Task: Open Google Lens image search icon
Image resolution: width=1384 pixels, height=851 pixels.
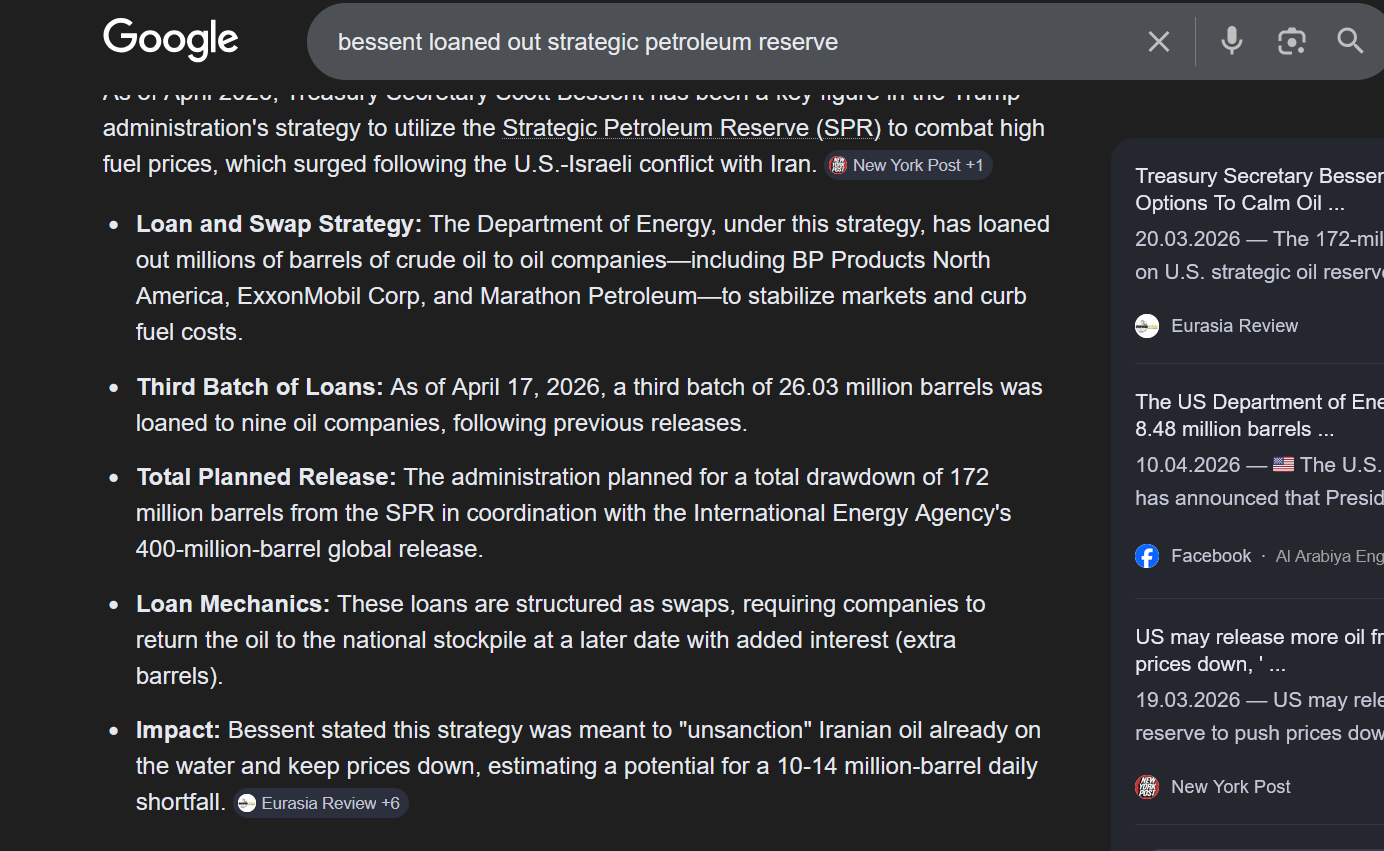Action: (x=1292, y=41)
